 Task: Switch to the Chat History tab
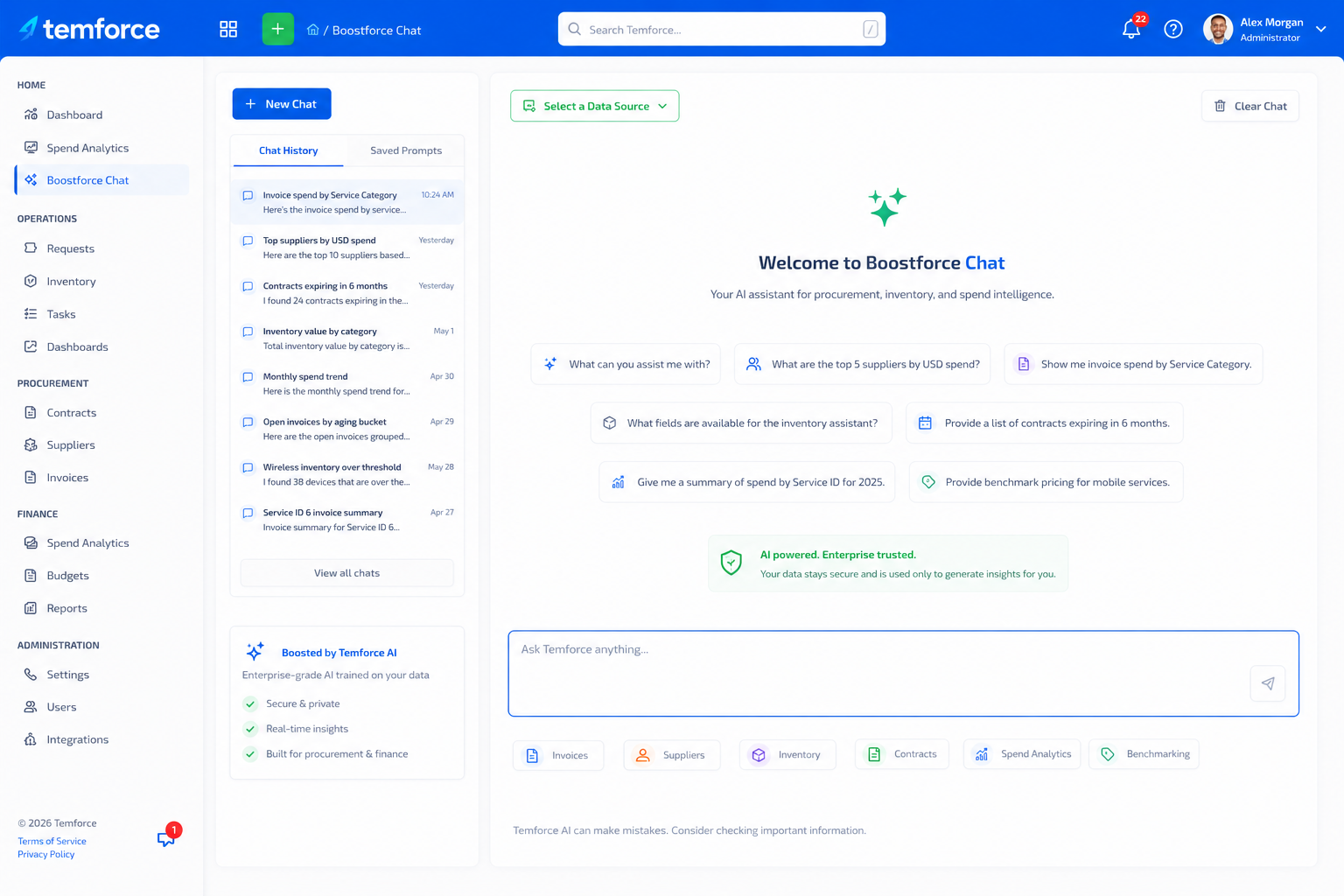click(288, 150)
